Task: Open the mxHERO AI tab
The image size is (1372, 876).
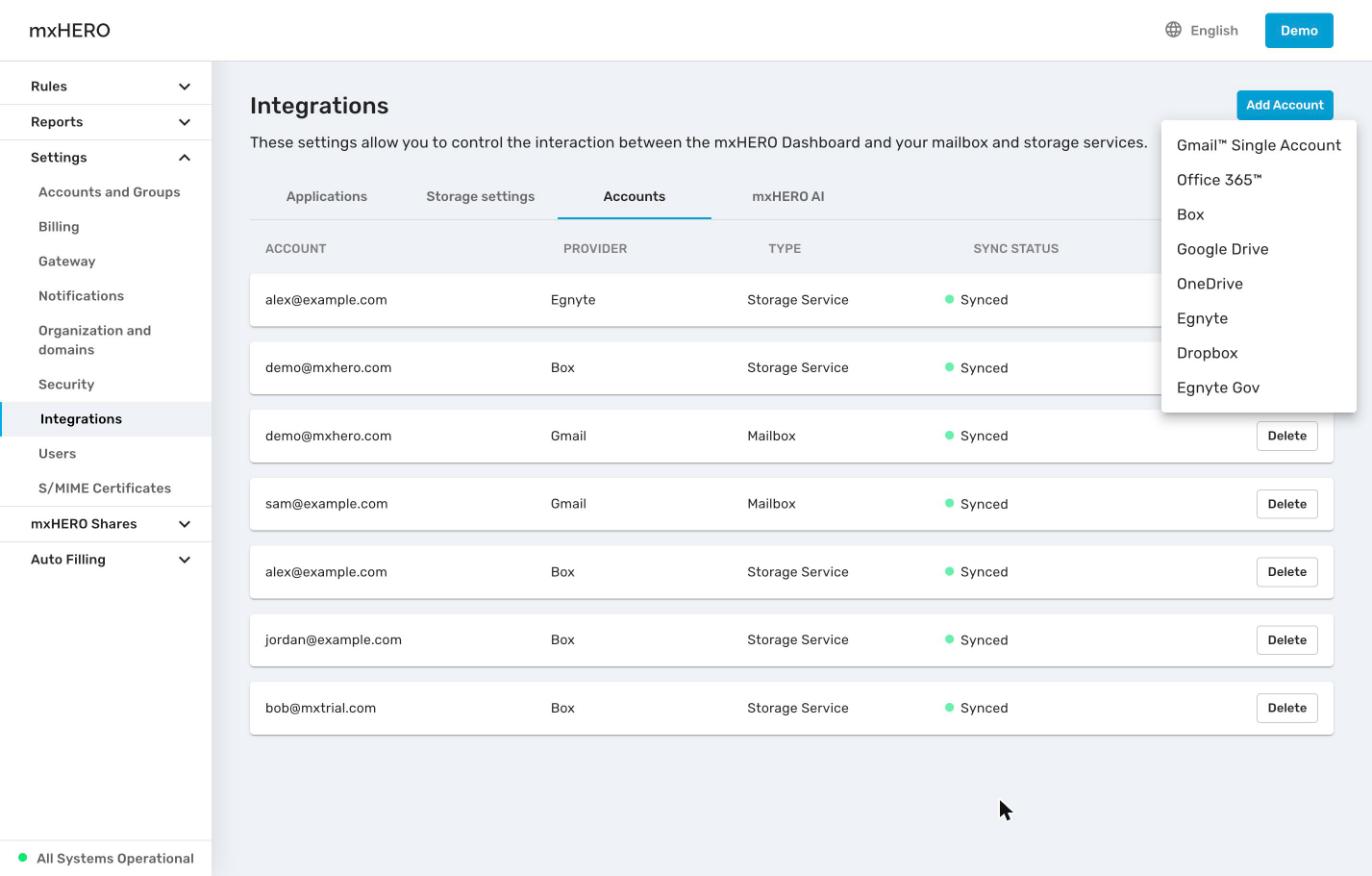Action: [788, 197]
